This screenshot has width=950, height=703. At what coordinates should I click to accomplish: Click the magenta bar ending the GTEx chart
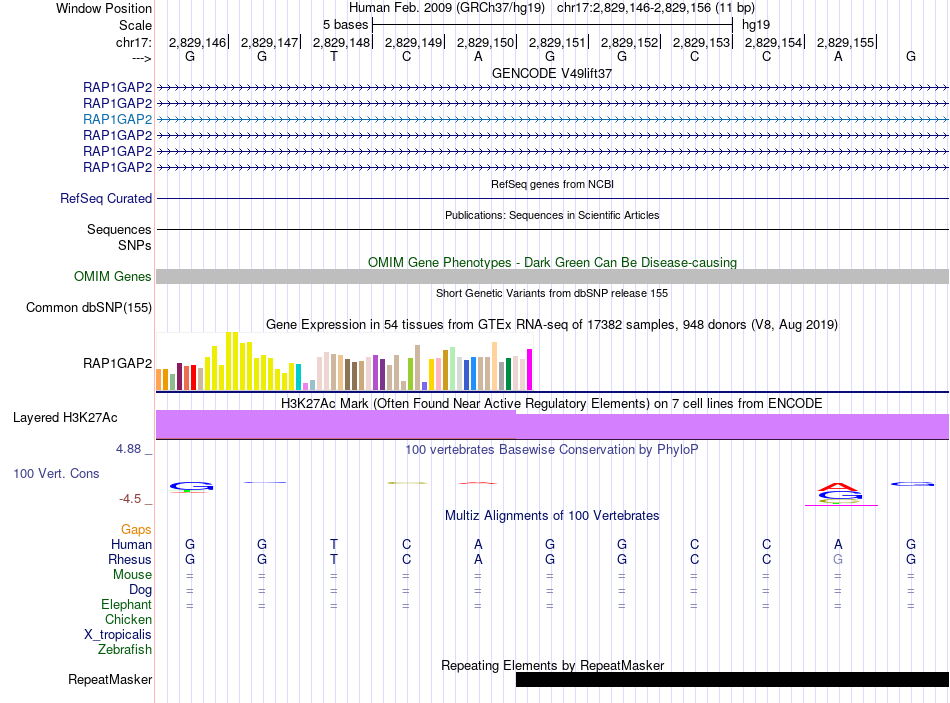(x=530, y=369)
